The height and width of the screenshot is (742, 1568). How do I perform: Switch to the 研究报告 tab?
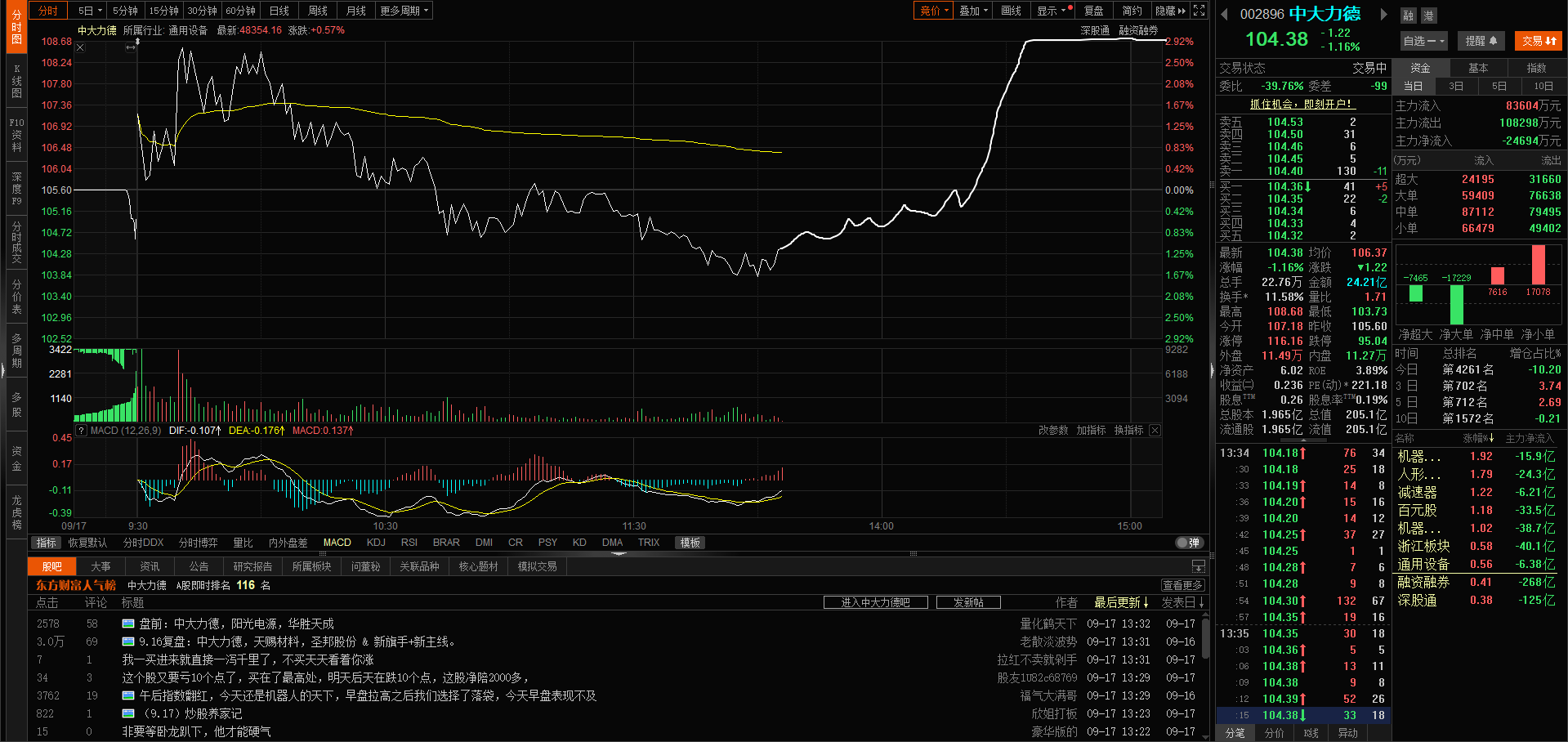point(252,566)
